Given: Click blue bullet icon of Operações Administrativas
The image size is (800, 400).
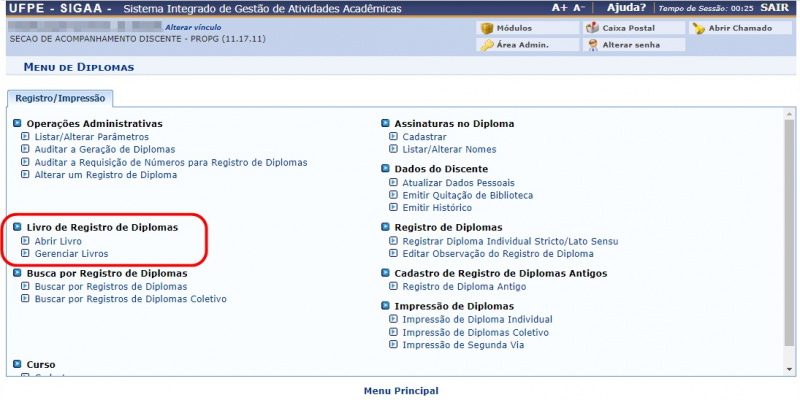Looking at the screenshot, I should pyautogui.click(x=17, y=123).
